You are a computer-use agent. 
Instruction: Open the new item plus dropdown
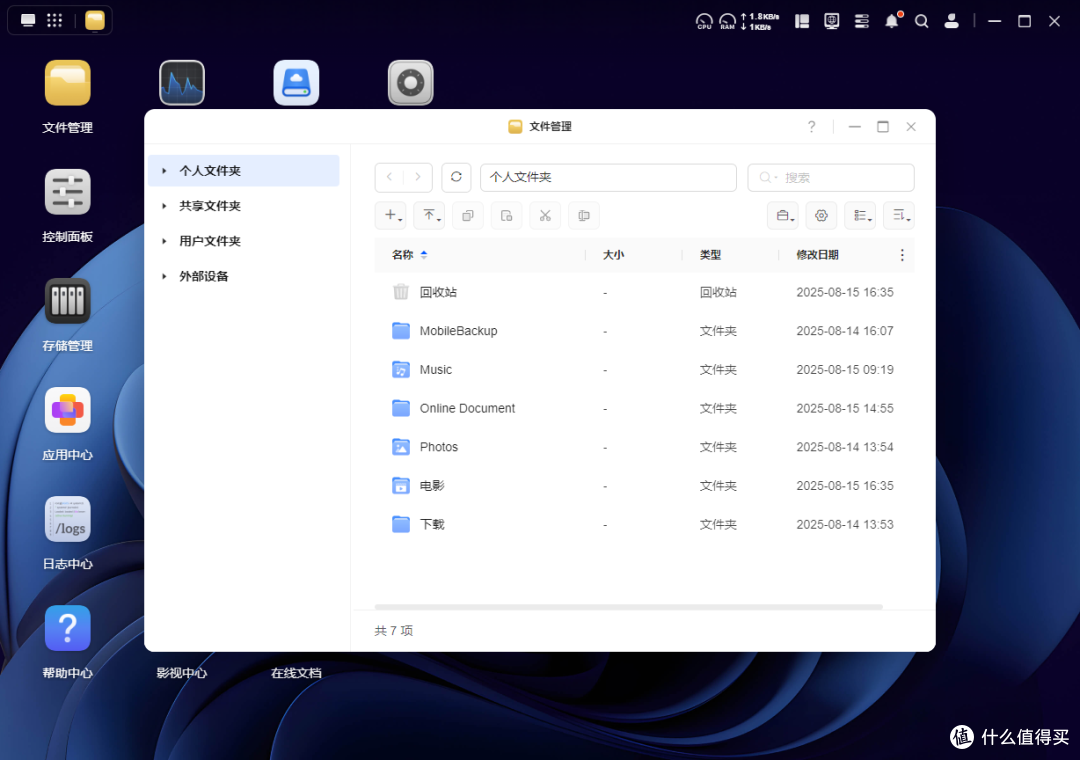(x=391, y=216)
